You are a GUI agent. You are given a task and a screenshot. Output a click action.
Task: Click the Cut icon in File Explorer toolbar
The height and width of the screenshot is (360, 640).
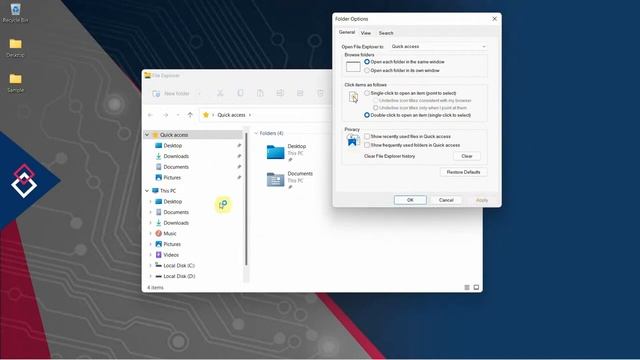point(220,93)
